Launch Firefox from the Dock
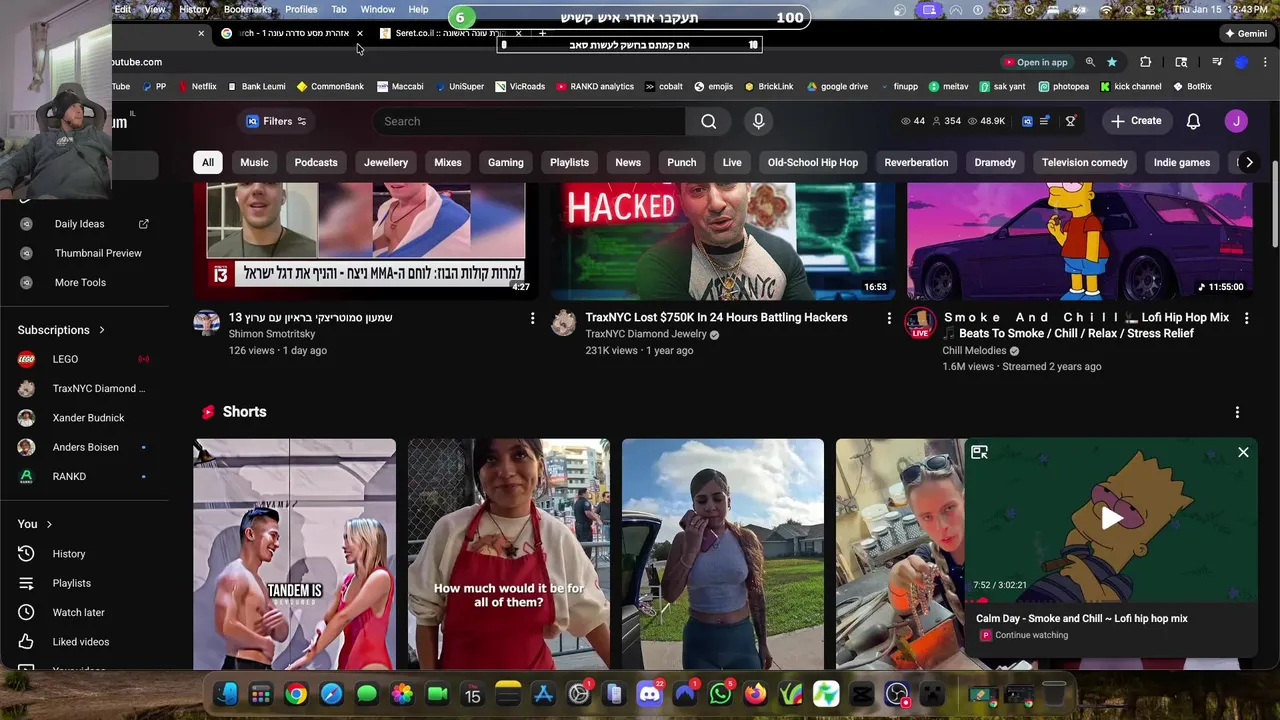This screenshot has width=1280, height=720. [x=755, y=694]
